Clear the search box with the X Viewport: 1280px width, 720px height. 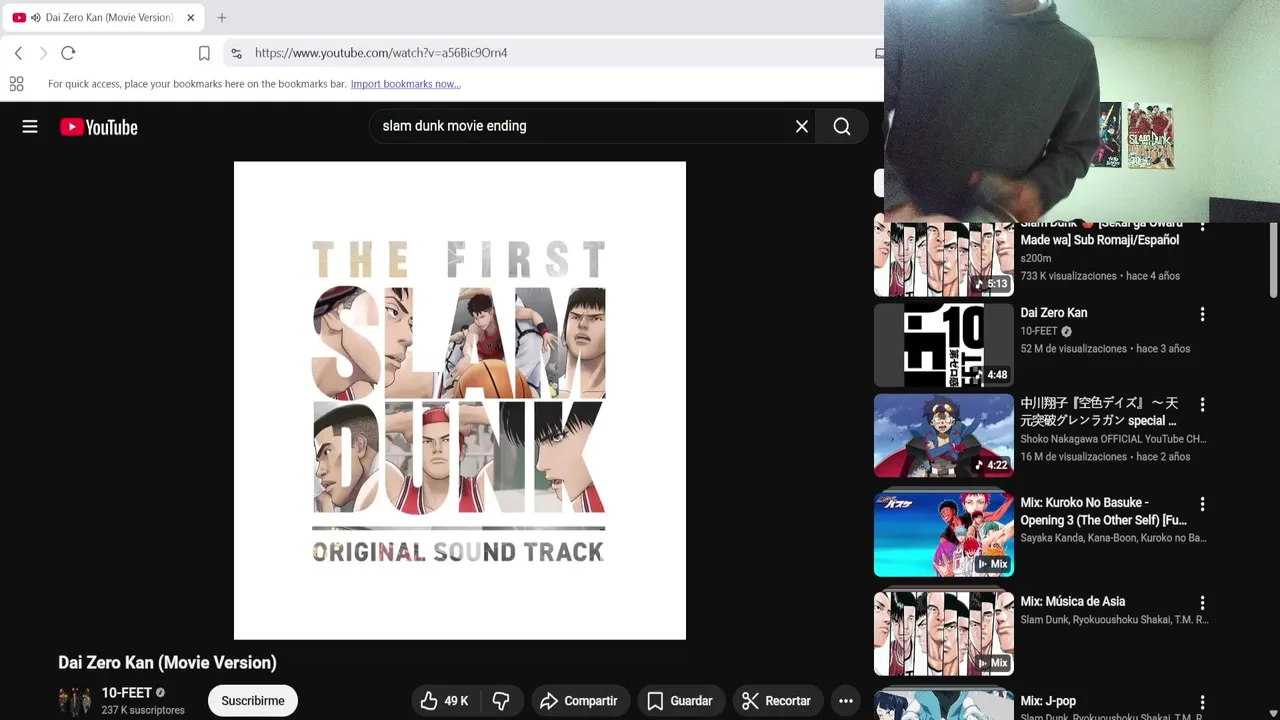click(802, 126)
